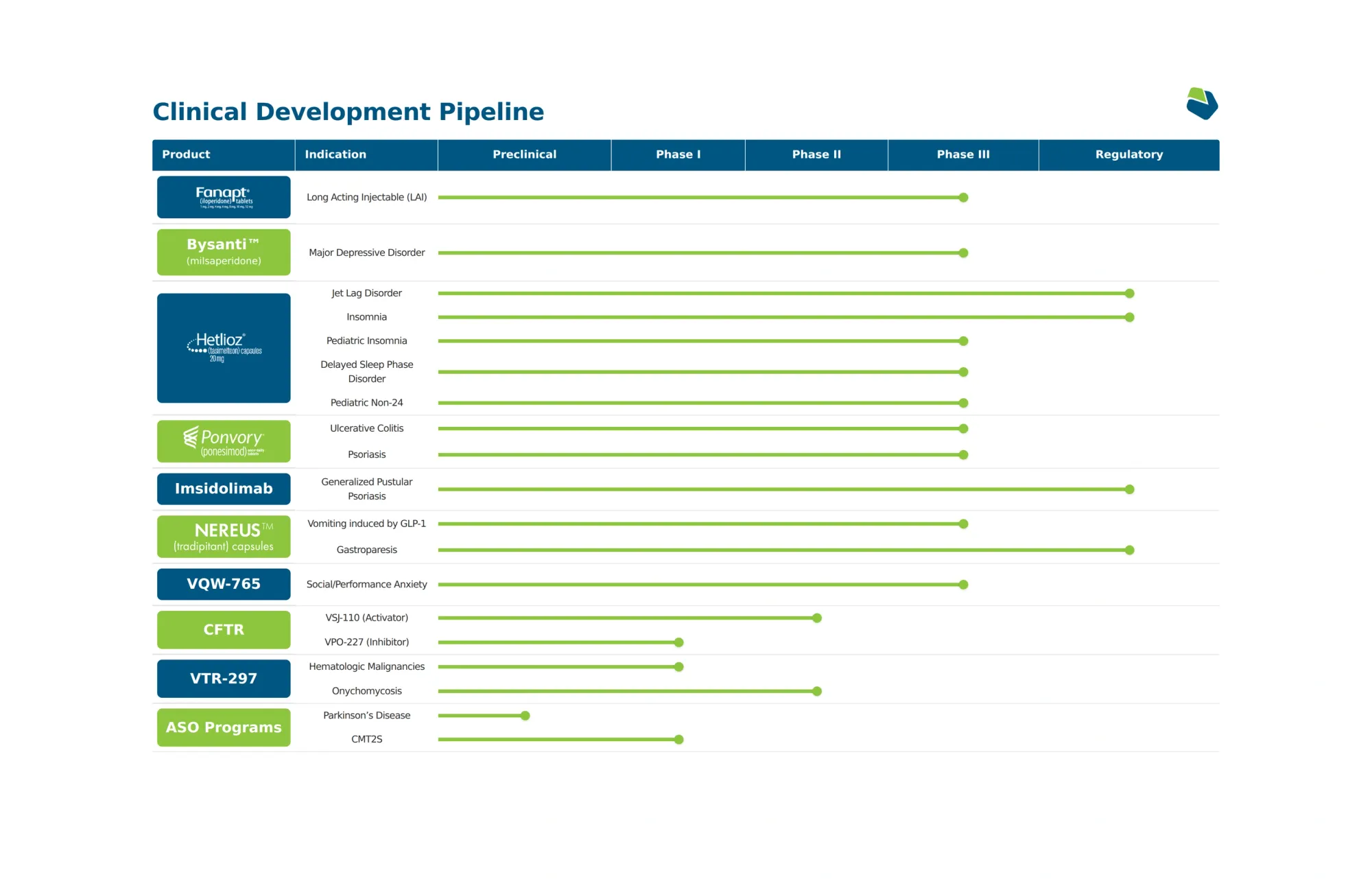1372x888 pixels.
Task: Click the Social/Performance Anxiety indication
Action: (367, 584)
